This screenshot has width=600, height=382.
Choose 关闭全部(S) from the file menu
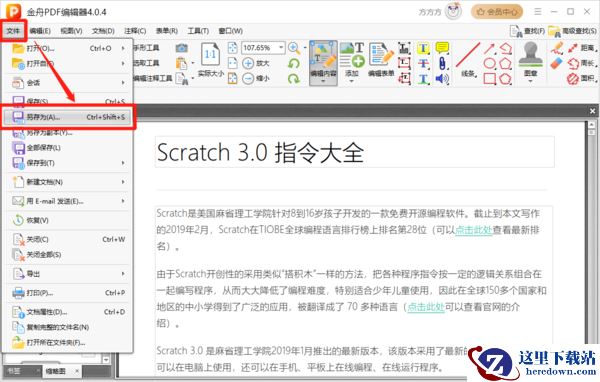point(68,255)
